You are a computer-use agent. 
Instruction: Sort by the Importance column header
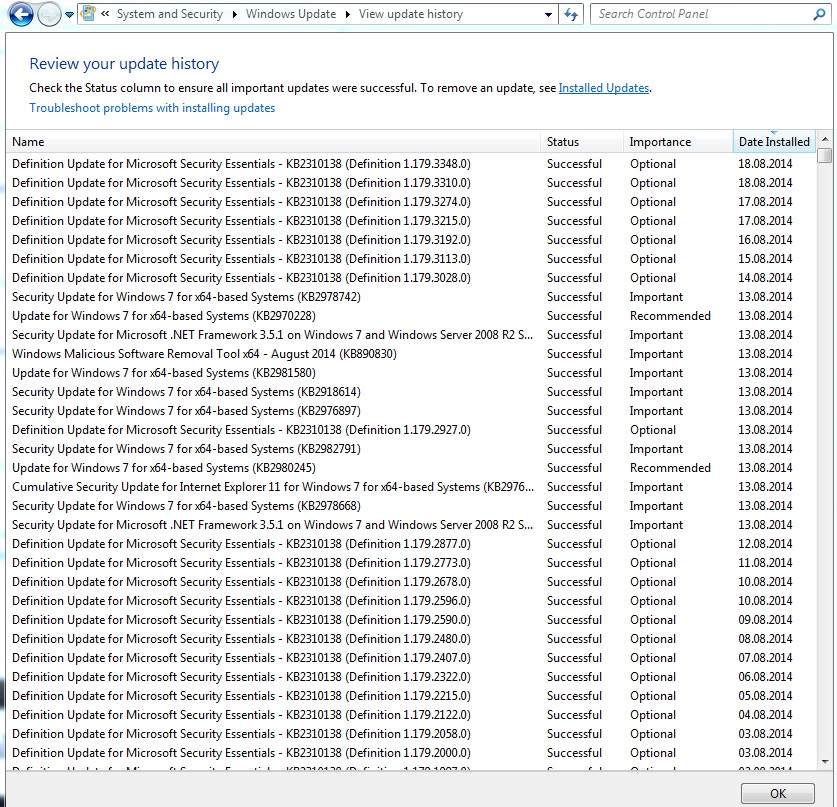678,141
